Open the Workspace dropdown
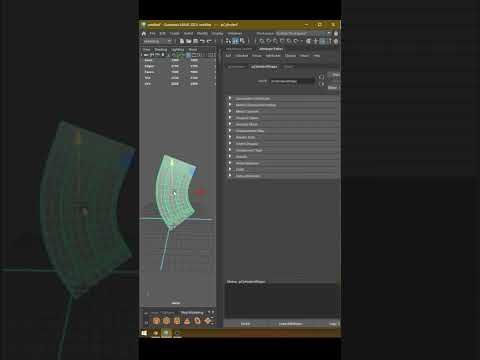 [303, 34]
